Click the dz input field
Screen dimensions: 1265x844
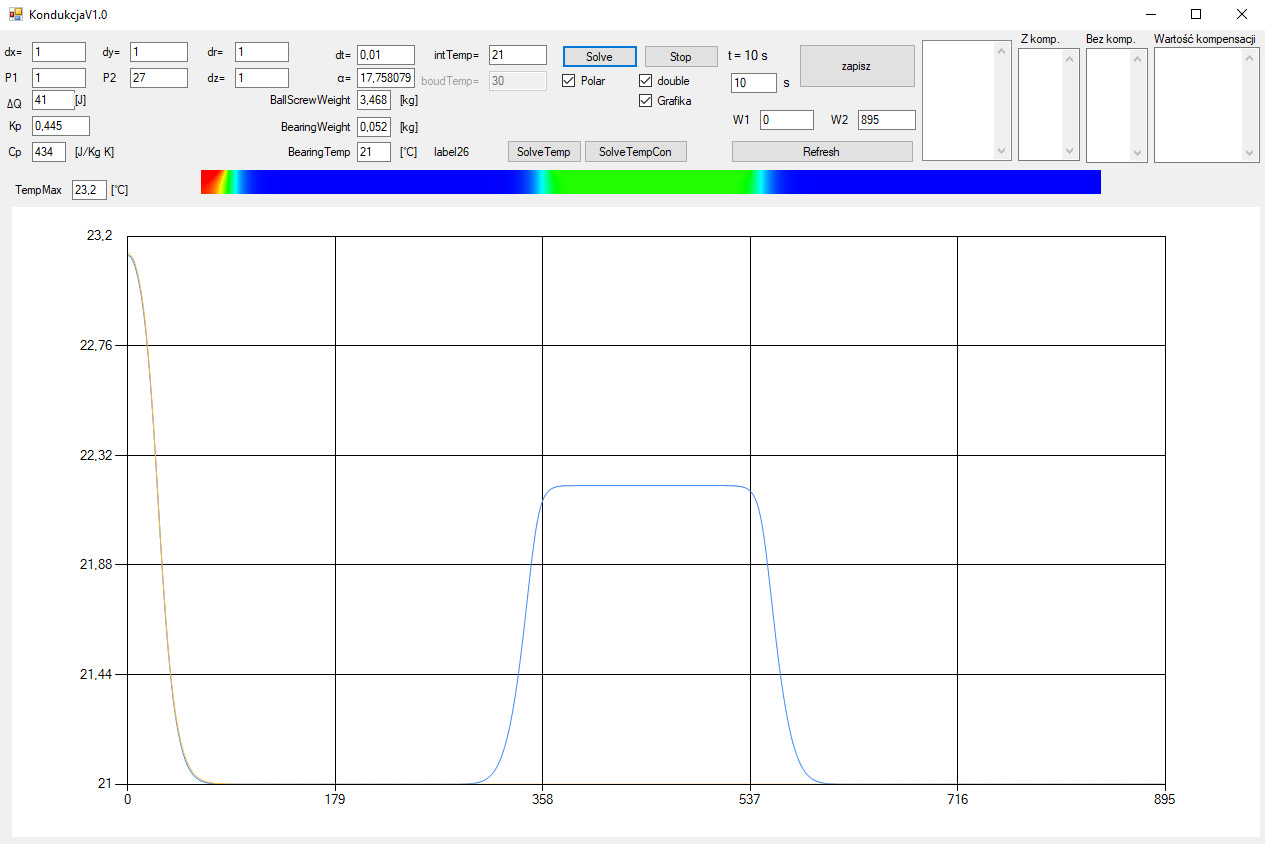[262, 78]
